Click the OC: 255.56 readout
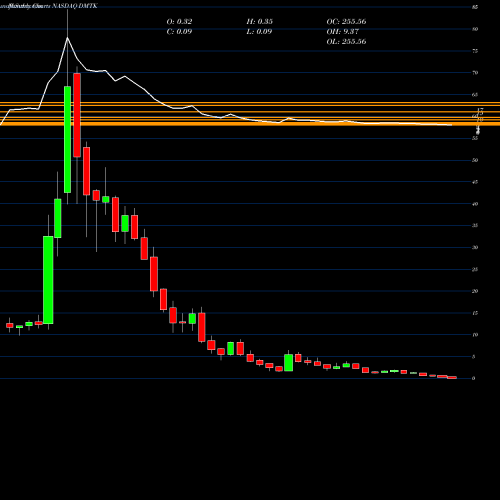Screen dimensions: 500x500 (x=346, y=22)
